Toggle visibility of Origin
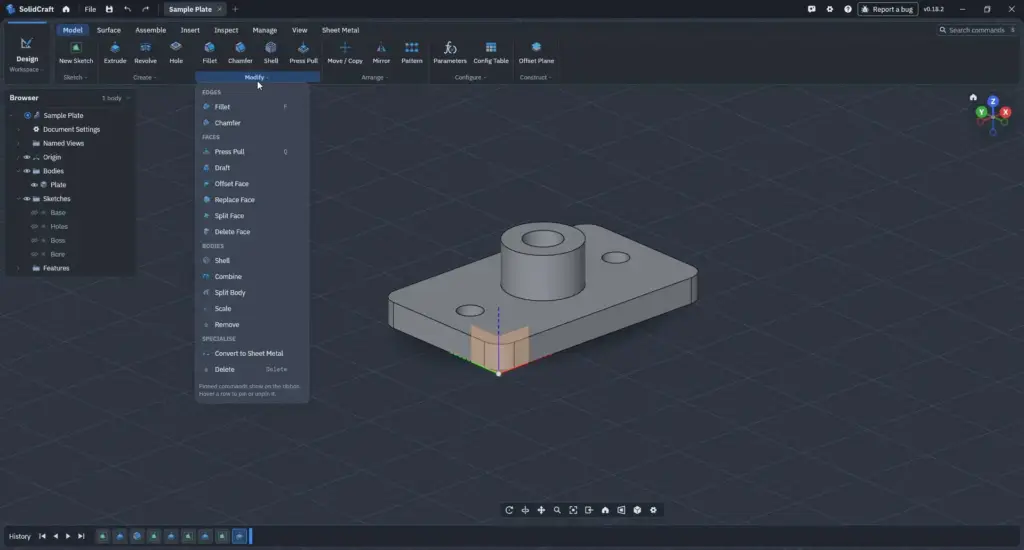1024x550 pixels. (27, 157)
